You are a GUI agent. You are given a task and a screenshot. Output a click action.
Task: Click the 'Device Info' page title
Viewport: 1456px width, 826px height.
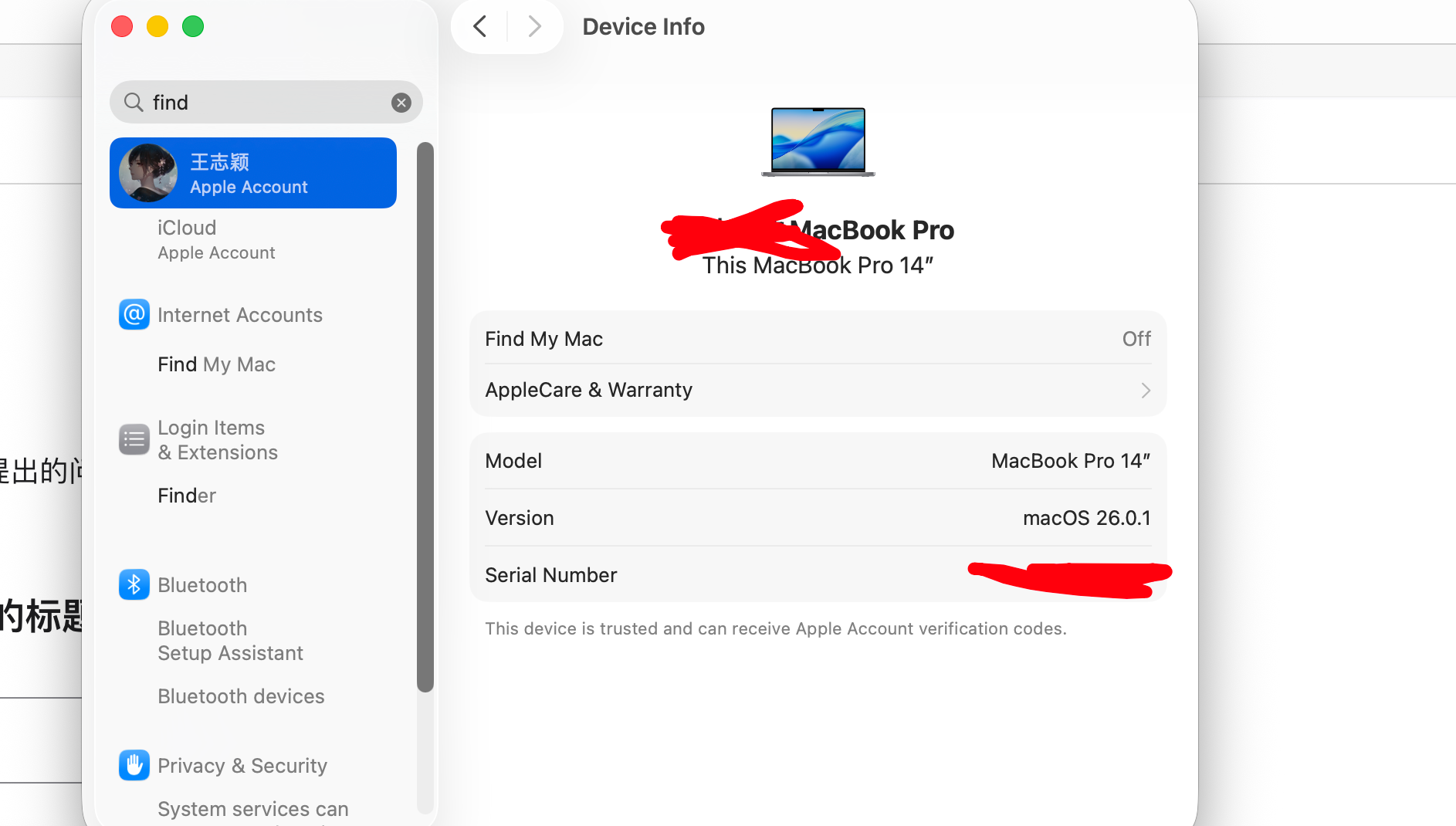[643, 27]
